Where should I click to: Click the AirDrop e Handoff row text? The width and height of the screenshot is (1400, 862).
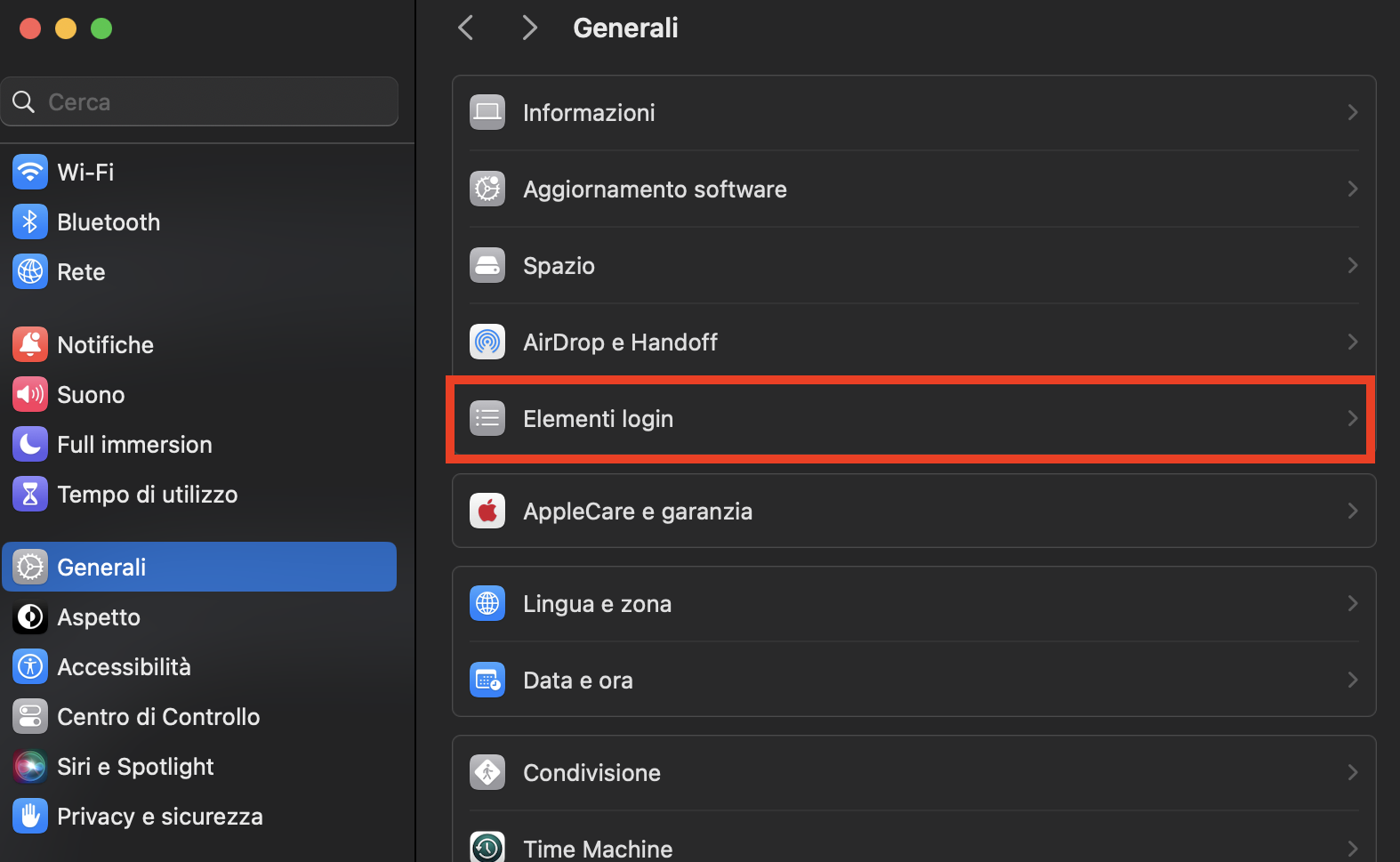[620, 342]
